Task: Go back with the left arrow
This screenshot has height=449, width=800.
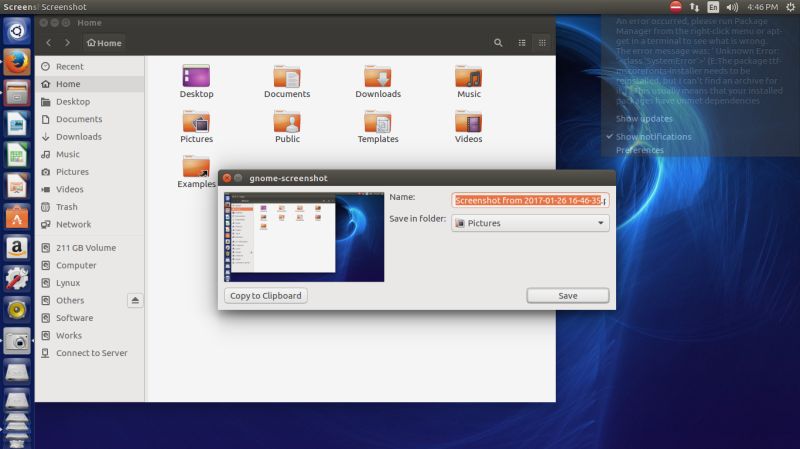Action: tap(48, 43)
